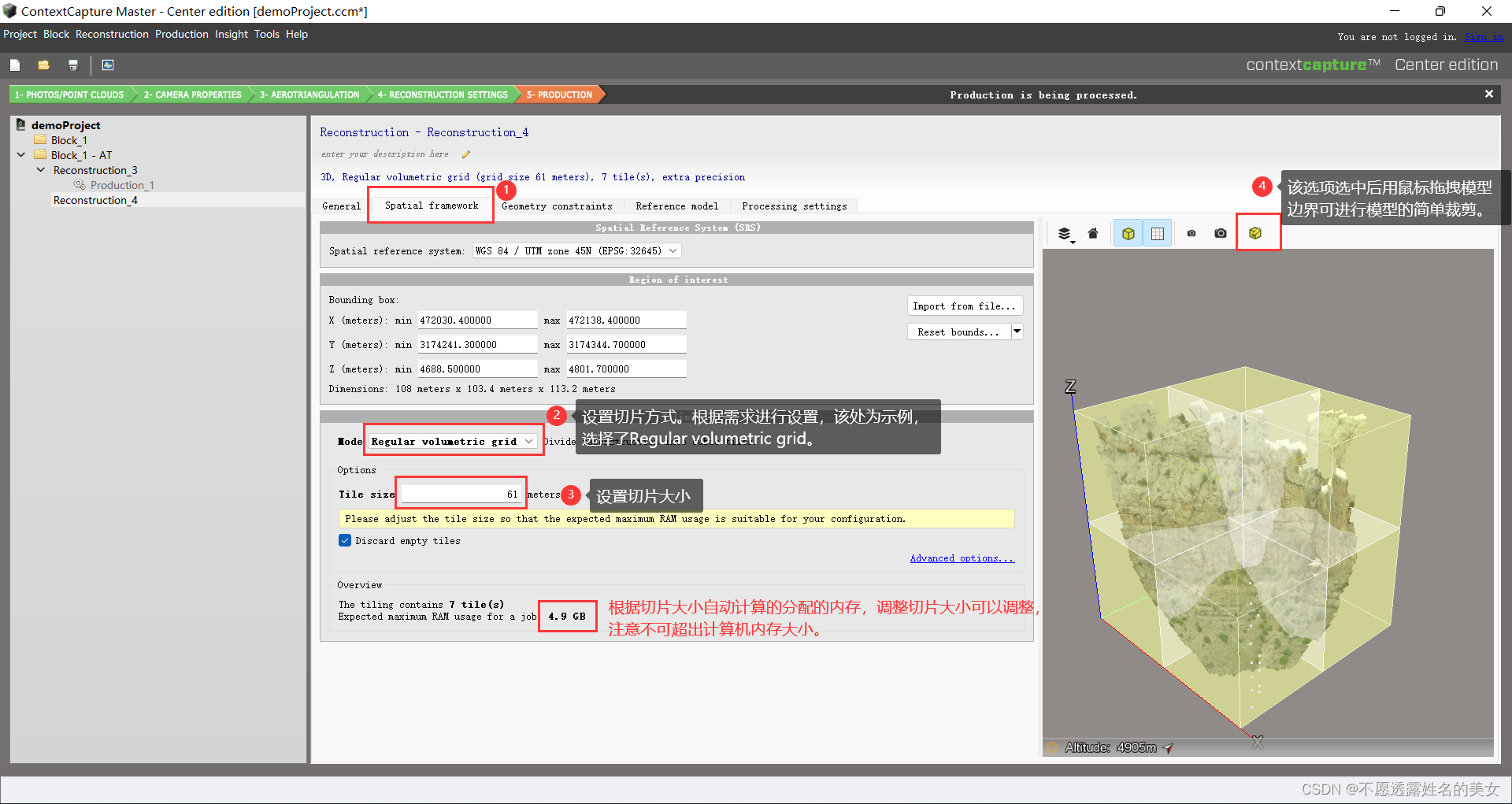Click the Z min bounding box field
Image resolution: width=1512 pixels, height=804 pixels.
tap(477, 369)
